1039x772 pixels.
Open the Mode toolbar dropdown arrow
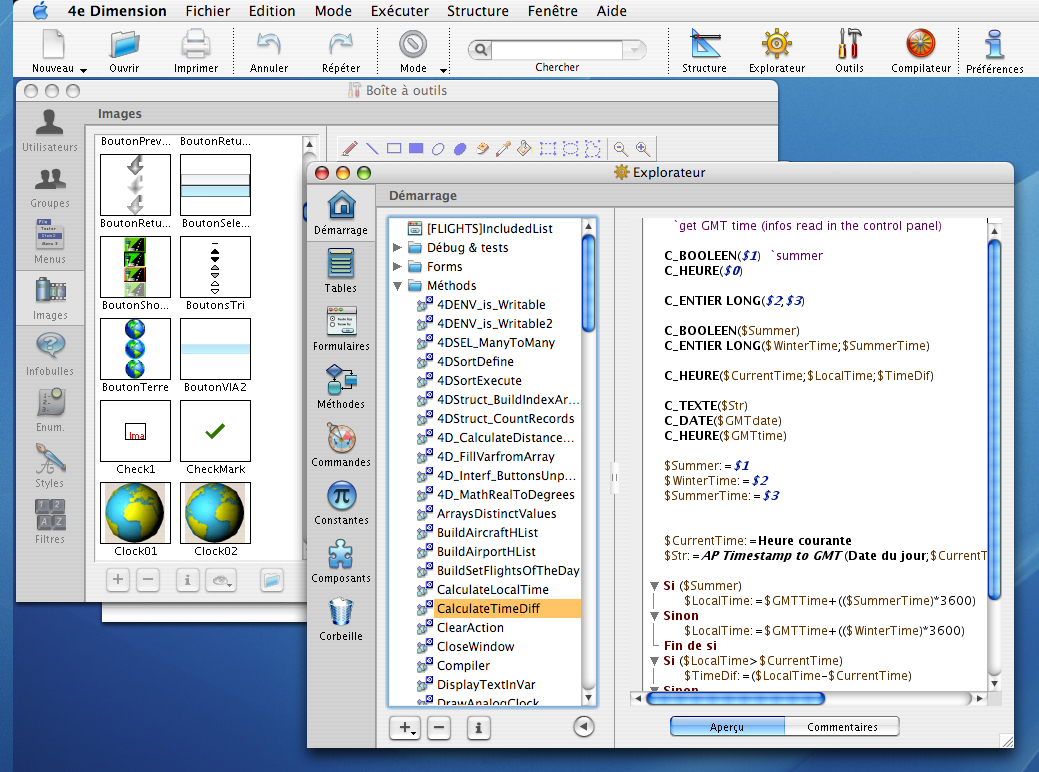click(x=443, y=70)
